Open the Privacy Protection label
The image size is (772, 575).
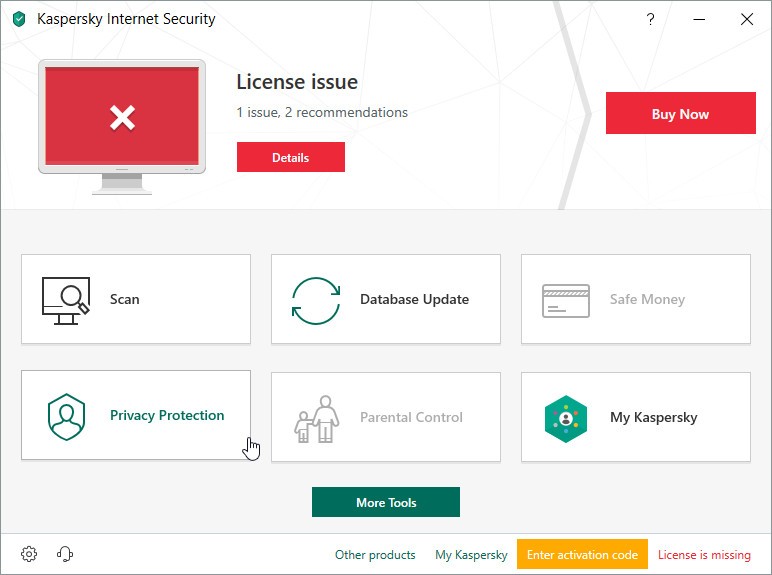[167, 415]
